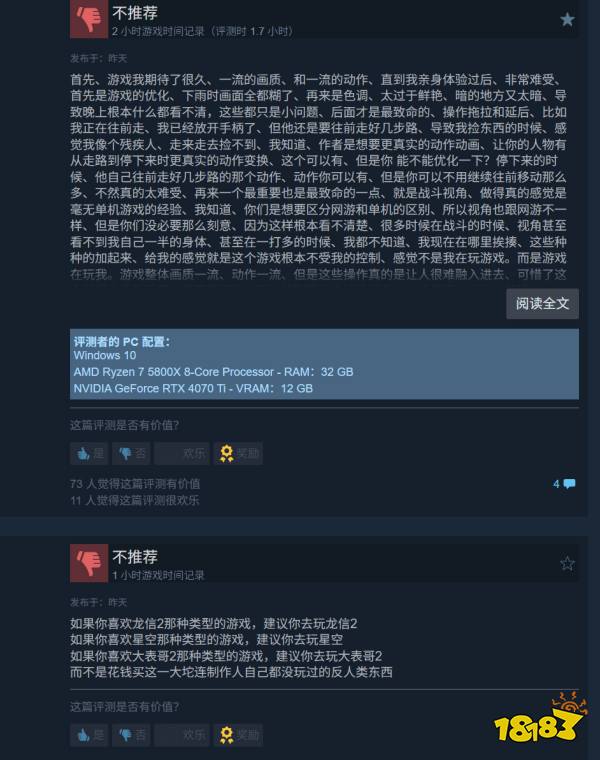This screenshot has height=760, width=600.
Task: Vote 是 (helpful) on the second review
Action: [x=89, y=735]
